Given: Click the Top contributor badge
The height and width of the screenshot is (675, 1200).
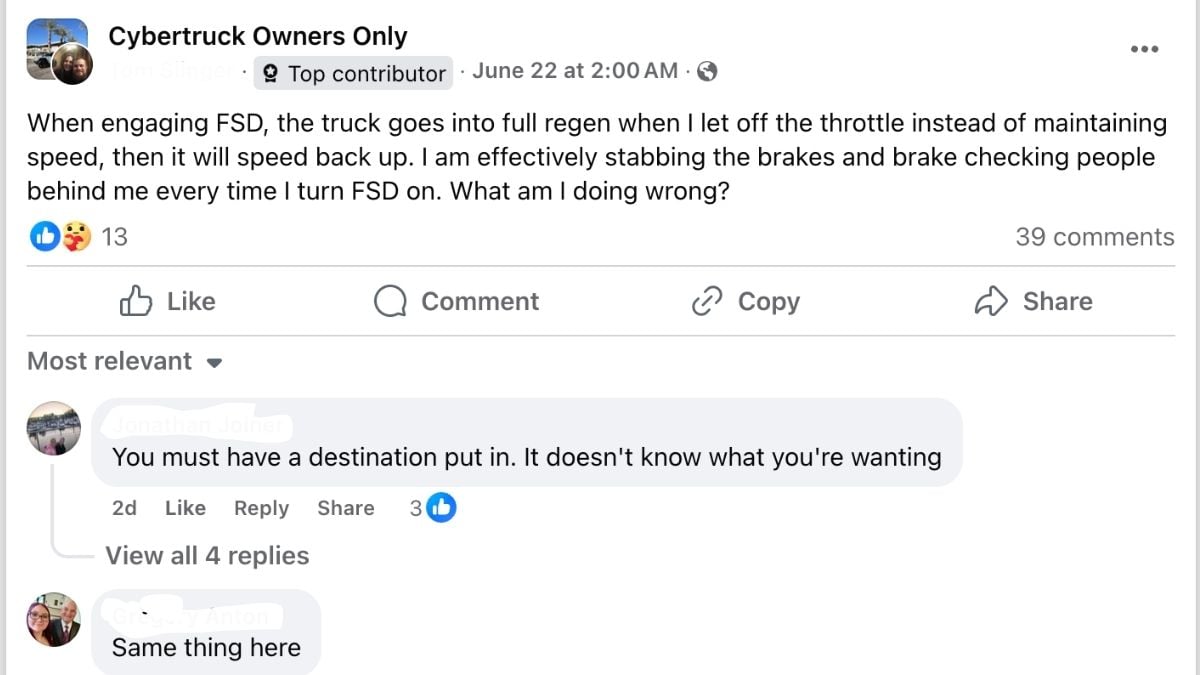Looking at the screenshot, I should [x=355, y=73].
